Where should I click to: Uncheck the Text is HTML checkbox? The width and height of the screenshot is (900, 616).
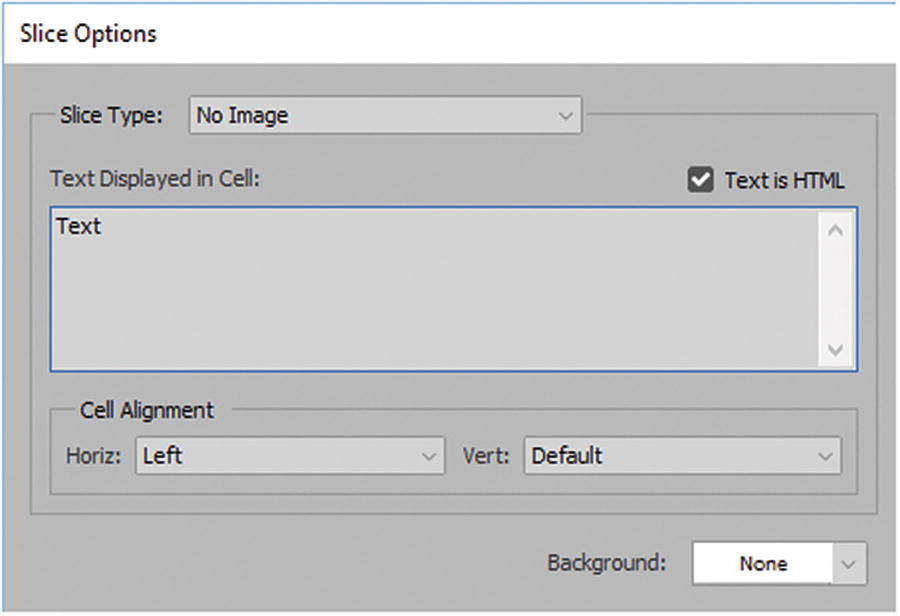tap(699, 181)
